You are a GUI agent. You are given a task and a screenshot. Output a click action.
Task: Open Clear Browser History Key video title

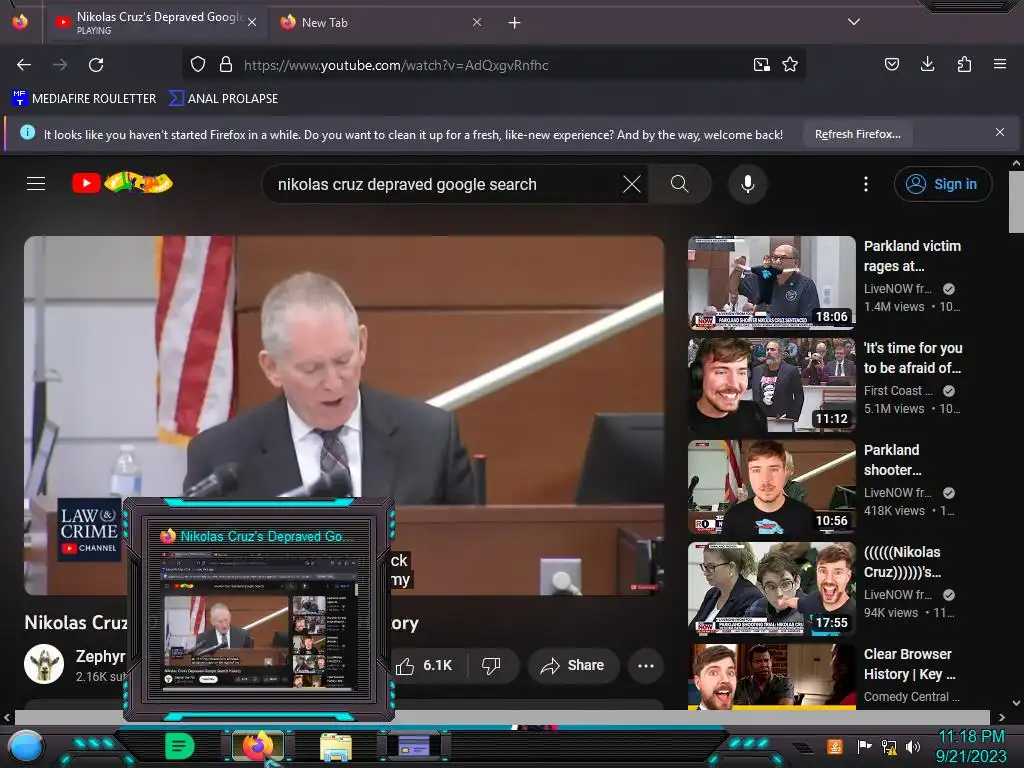coord(909,664)
